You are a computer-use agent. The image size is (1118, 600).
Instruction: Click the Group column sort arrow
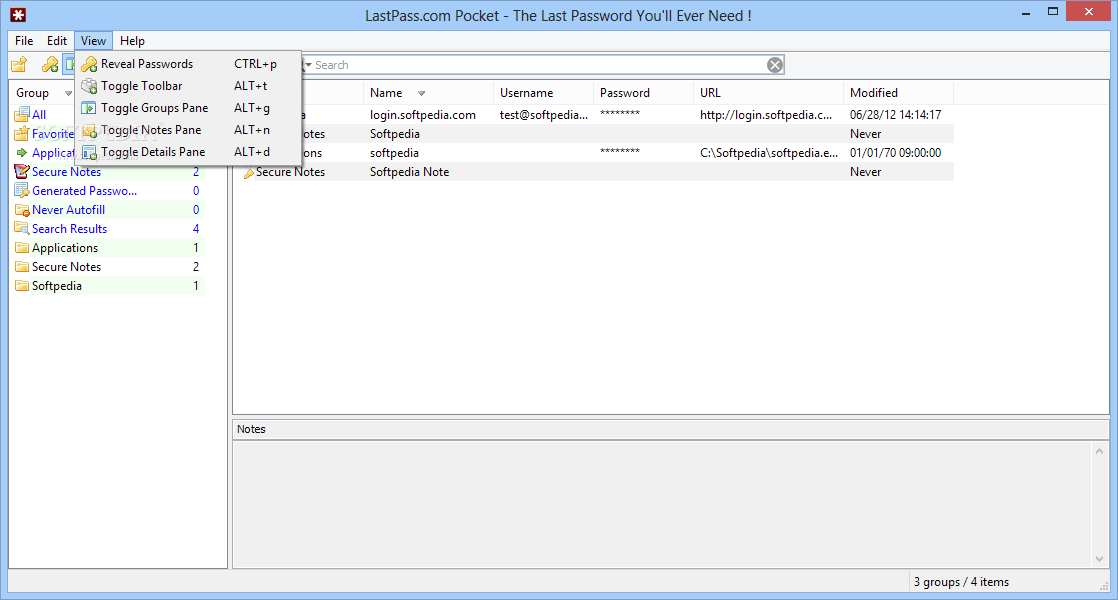(x=68, y=93)
